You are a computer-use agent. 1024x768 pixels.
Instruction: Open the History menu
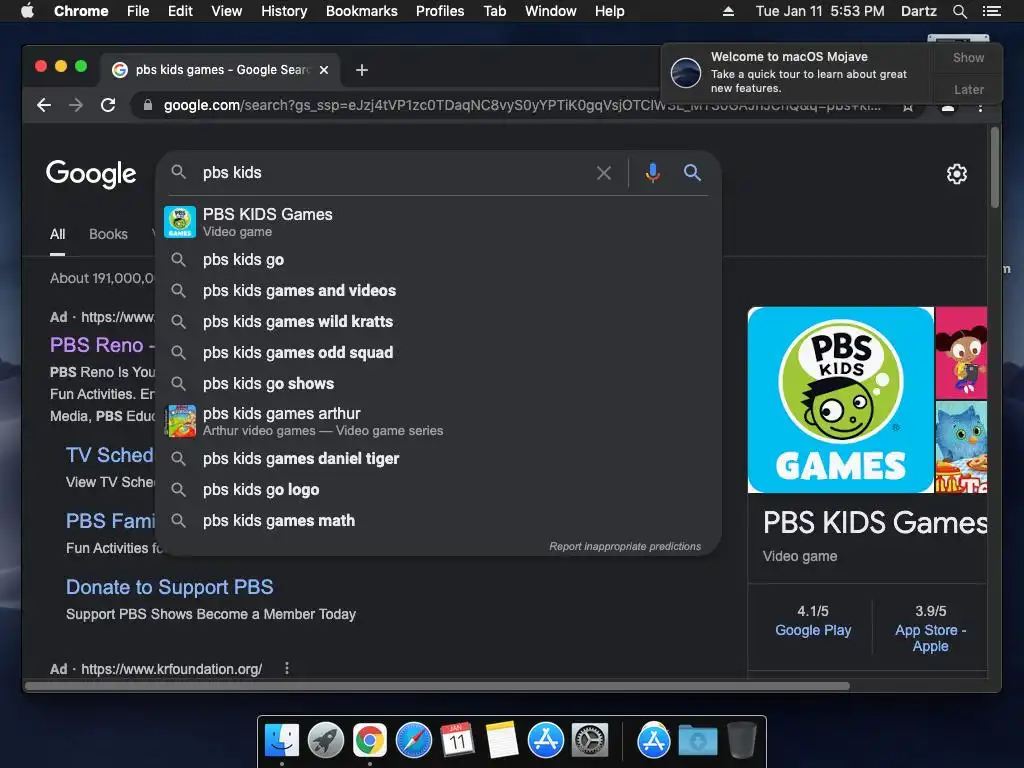(x=284, y=11)
